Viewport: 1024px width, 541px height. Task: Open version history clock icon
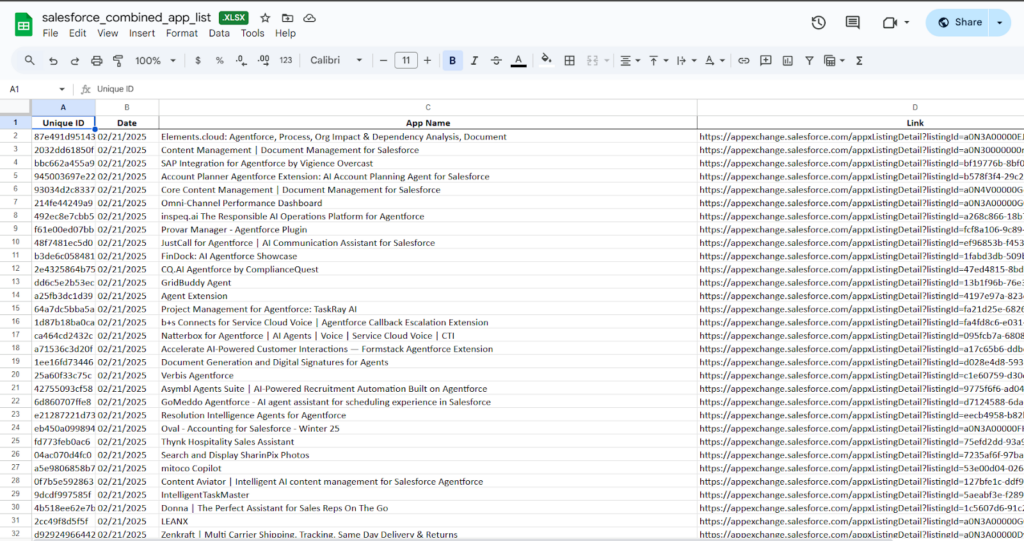pos(818,22)
